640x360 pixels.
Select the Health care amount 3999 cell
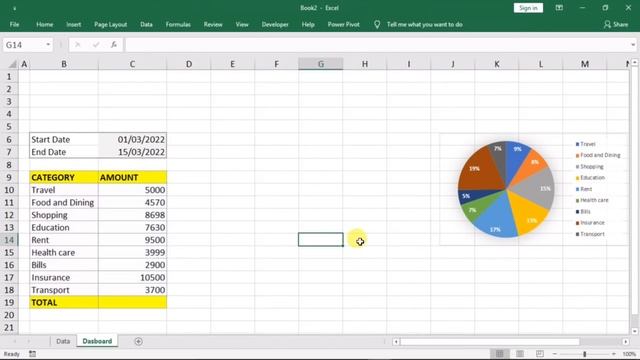[132, 252]
